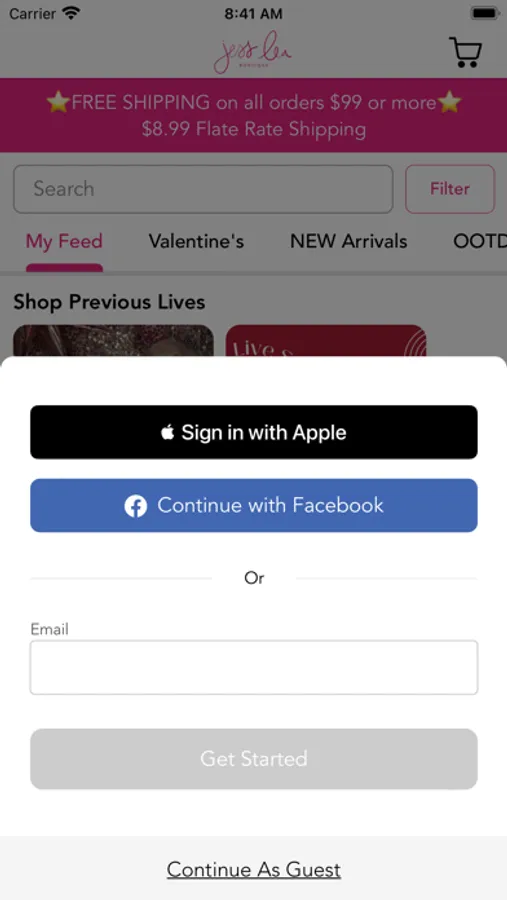This screenshot has width=507, height=900.
Task: Switch to the Valentine's tab
Action: pyautogui.click(x=196, y=242)
